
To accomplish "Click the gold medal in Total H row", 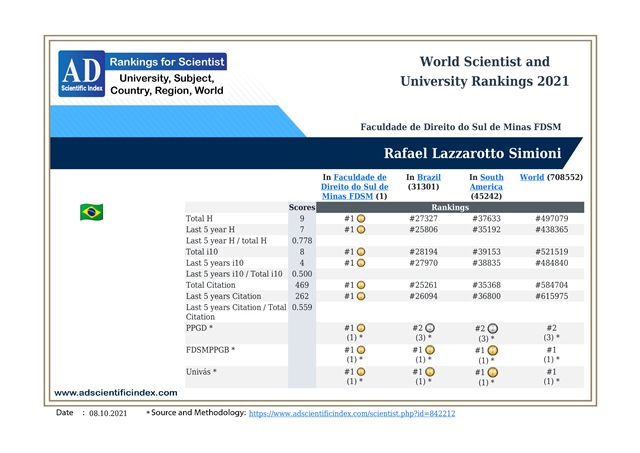I will pos(361,218).
